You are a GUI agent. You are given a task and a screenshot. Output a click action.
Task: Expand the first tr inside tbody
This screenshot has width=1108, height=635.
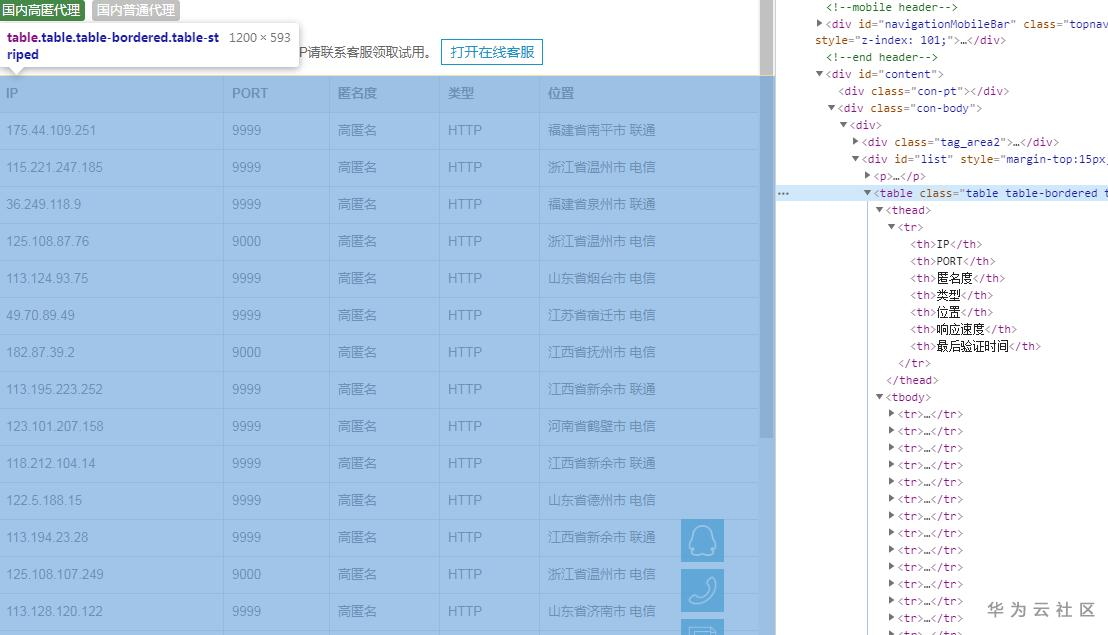coord(890,414)
